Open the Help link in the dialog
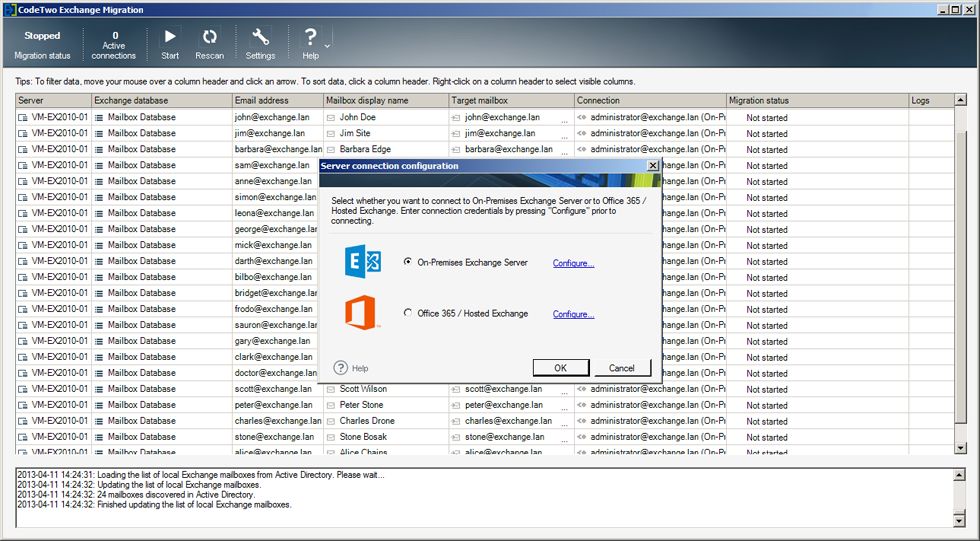 pos(360,369)
